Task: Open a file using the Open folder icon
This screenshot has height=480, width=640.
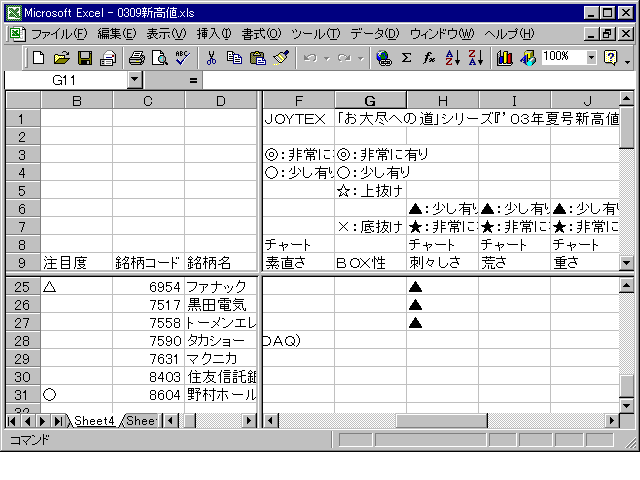Action: 61,58
